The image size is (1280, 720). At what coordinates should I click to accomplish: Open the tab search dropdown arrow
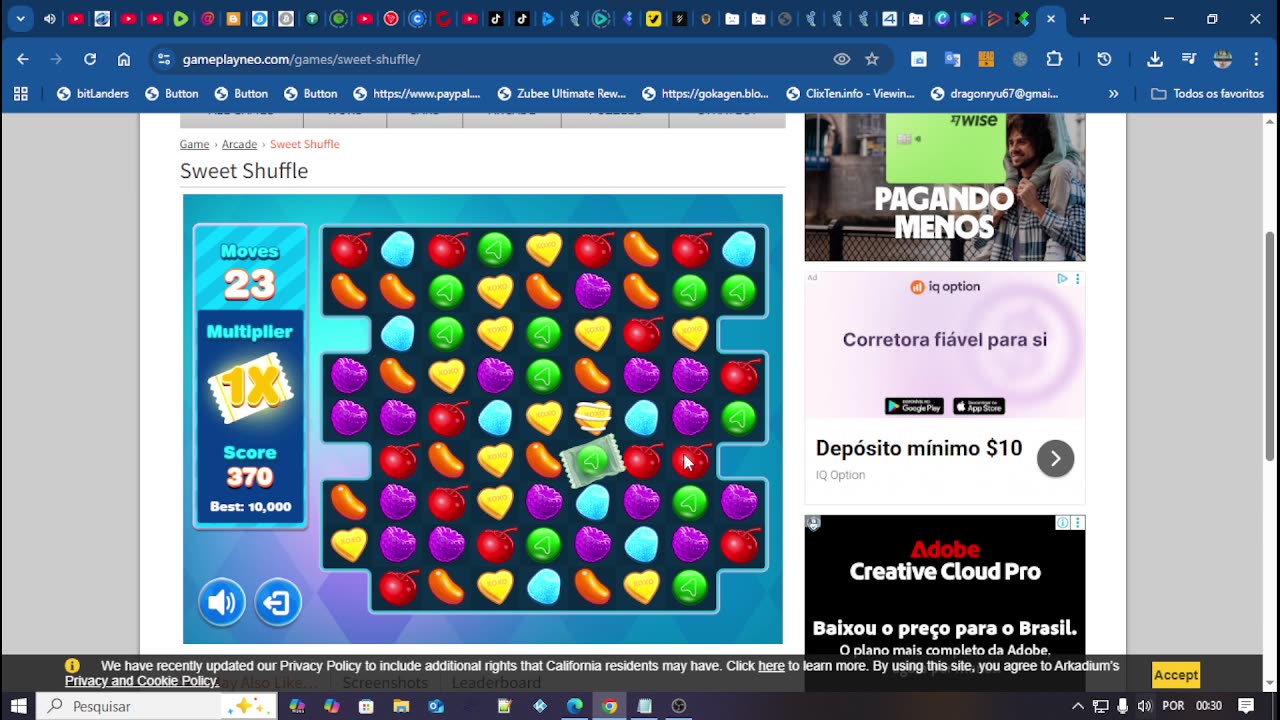(20, 19)
